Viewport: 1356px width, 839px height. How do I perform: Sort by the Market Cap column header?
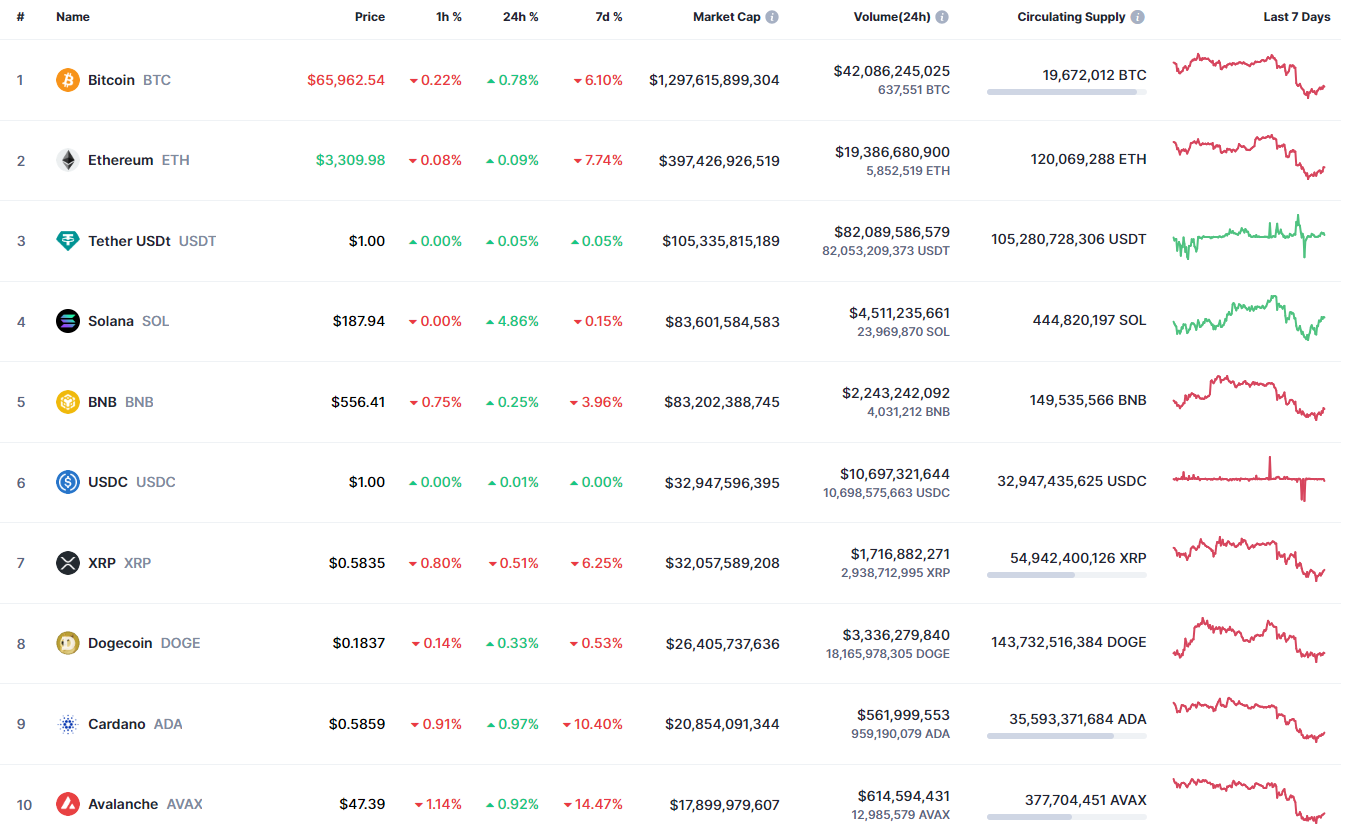point(727,17)
